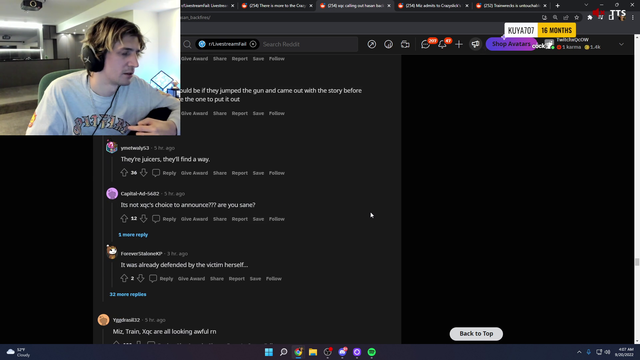Open the taskbar clock and date
The image size is (640, 360).
point(624,352)
